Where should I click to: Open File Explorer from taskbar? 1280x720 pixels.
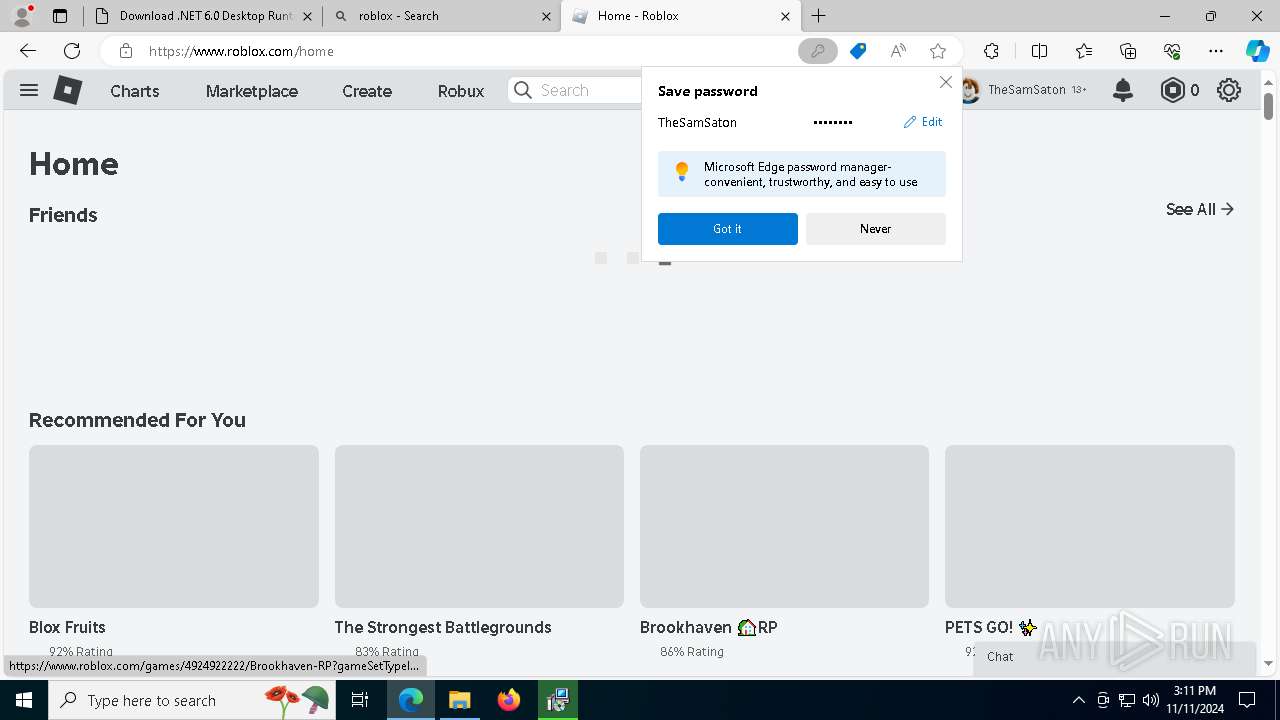(459, 700)
